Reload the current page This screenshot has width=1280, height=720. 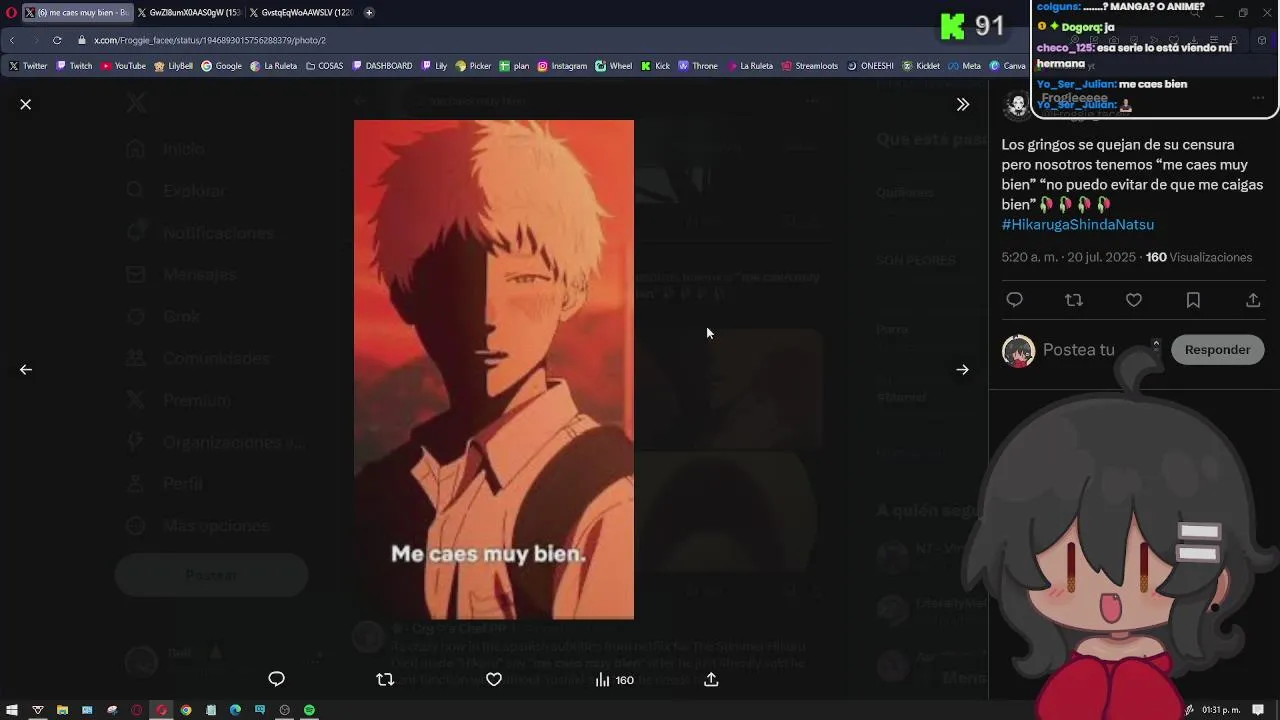coord(57,40)
